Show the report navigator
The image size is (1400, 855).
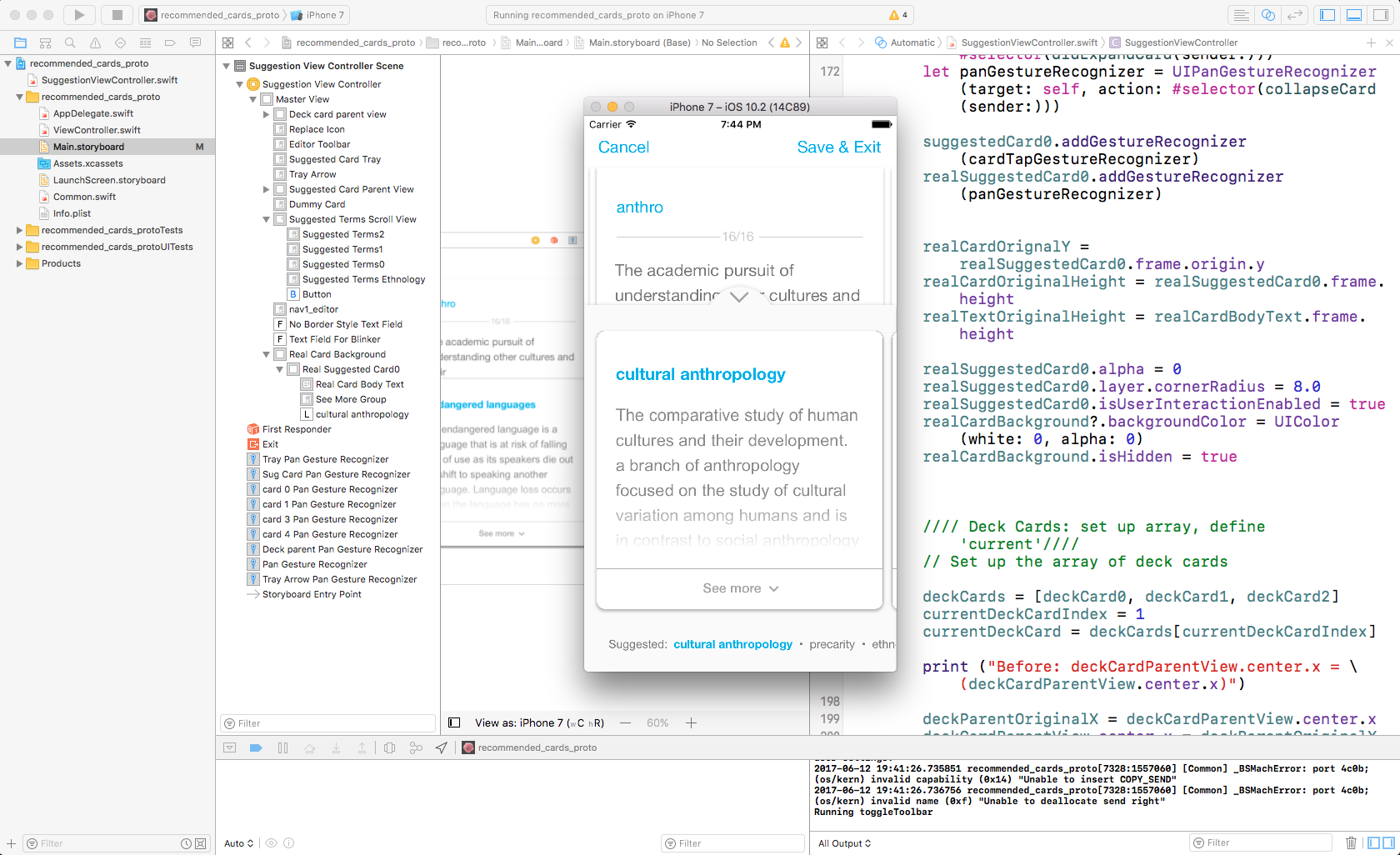(195, 42)
